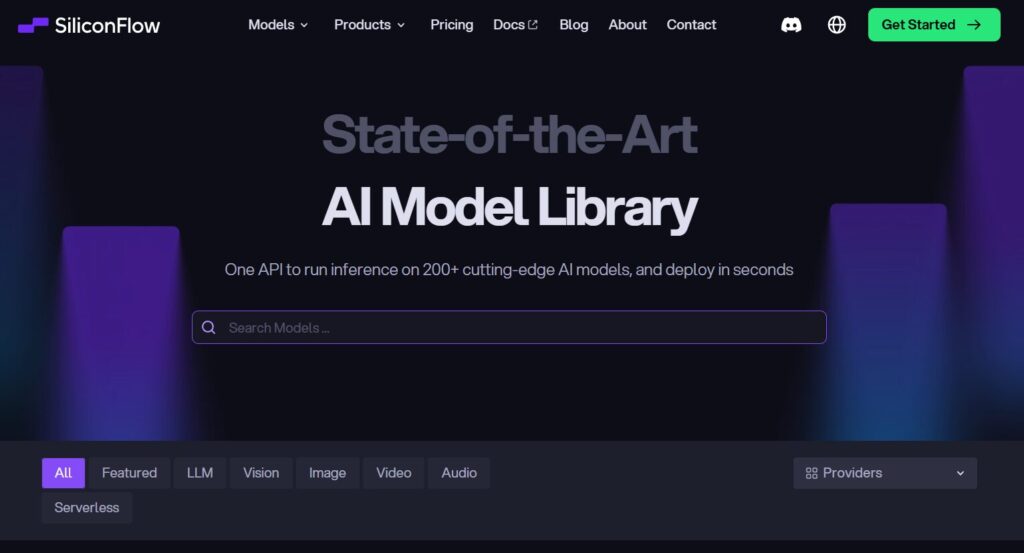Open the Blog link
Viewport: 1024px width, 553px height.
(x=574, y=25)
